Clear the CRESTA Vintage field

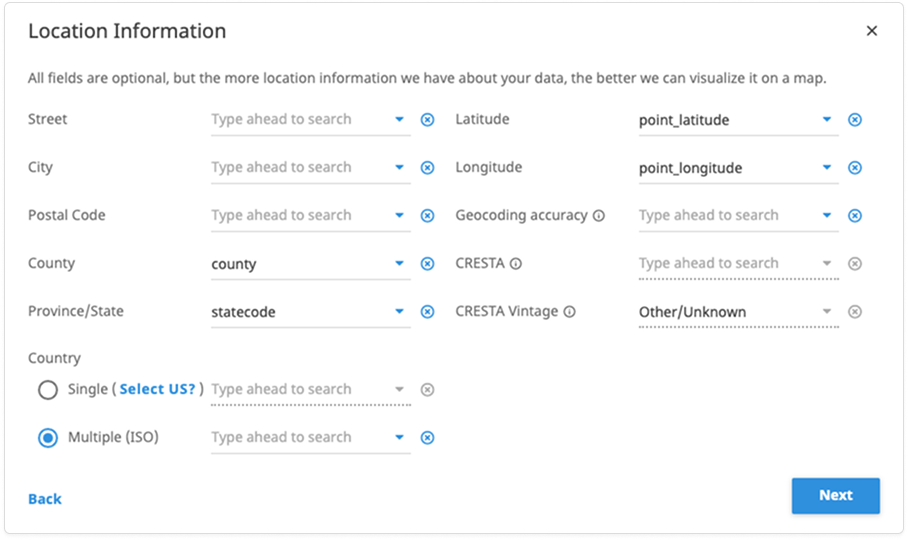tap(855, 311)
